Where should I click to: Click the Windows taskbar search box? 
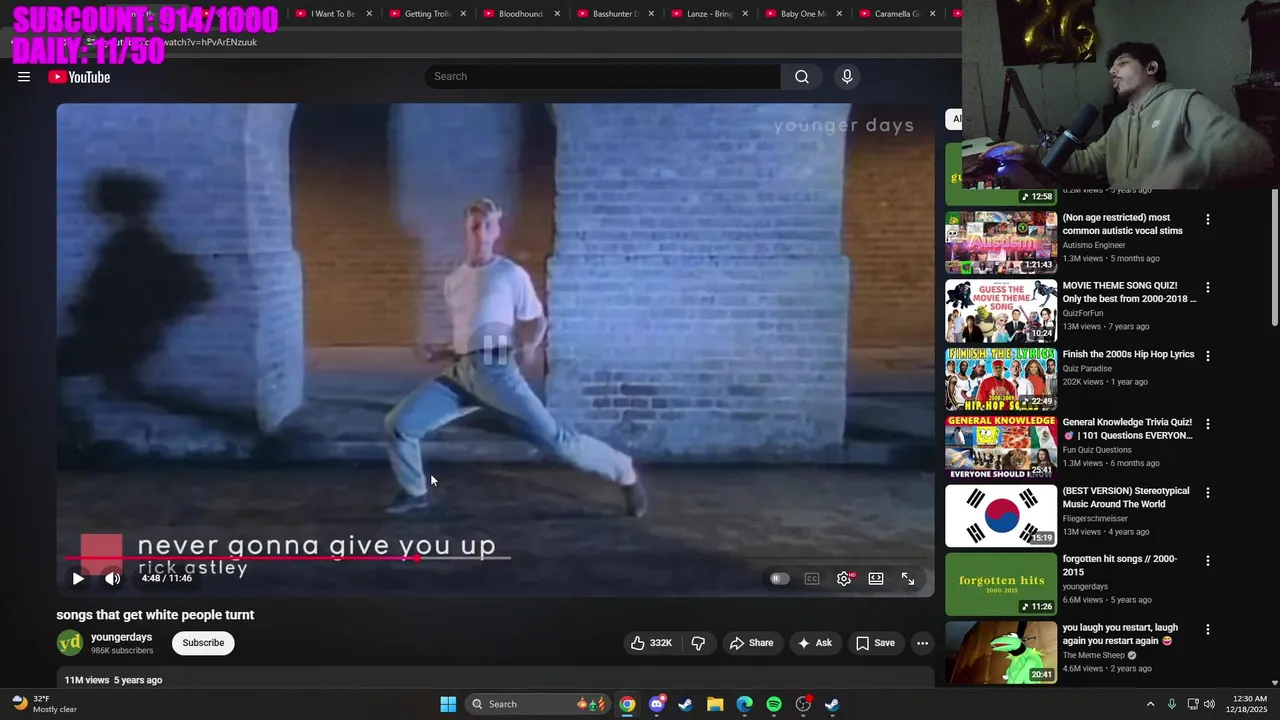coord(538,704)
